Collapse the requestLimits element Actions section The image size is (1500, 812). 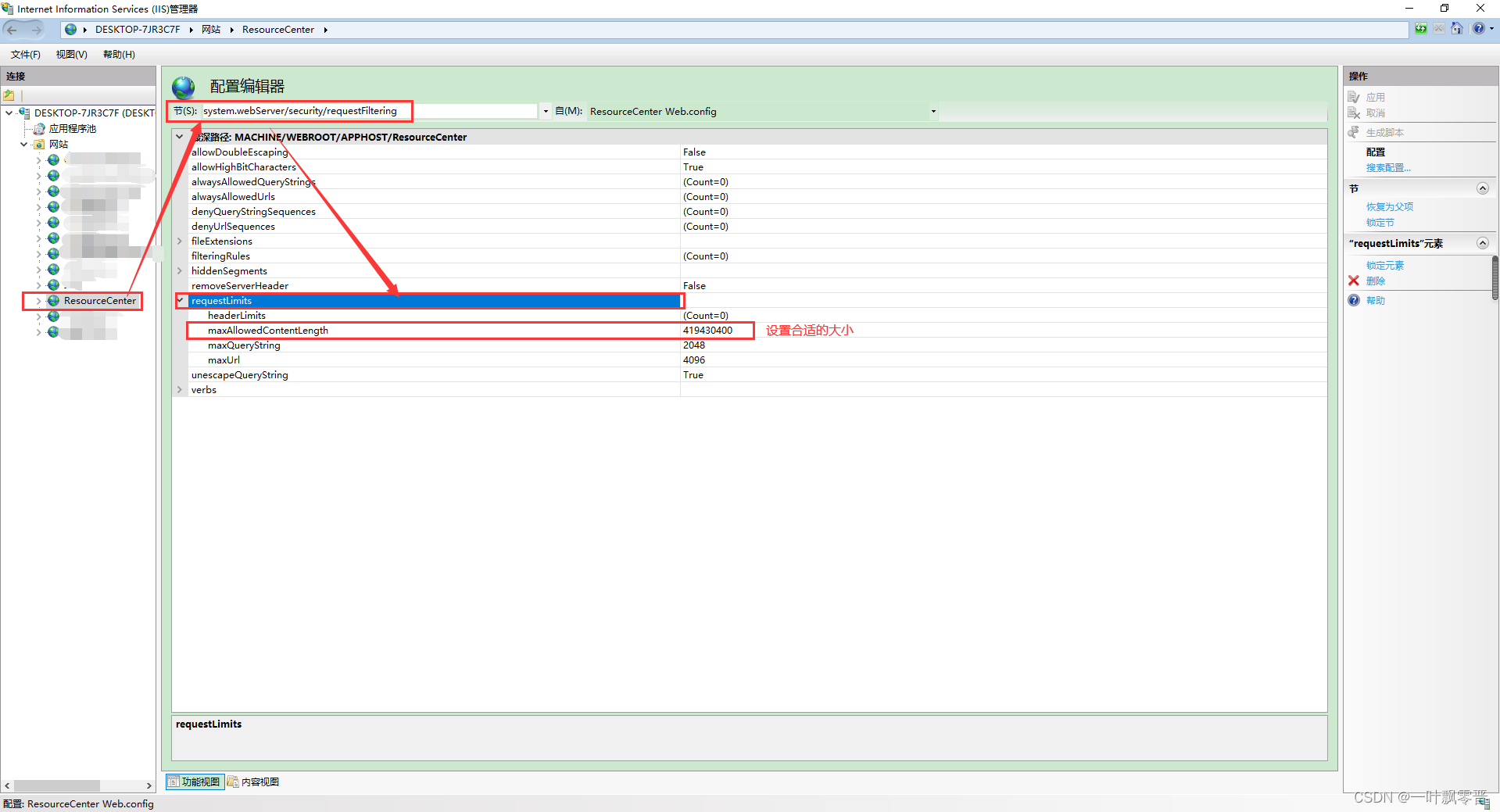(1482, 244)
